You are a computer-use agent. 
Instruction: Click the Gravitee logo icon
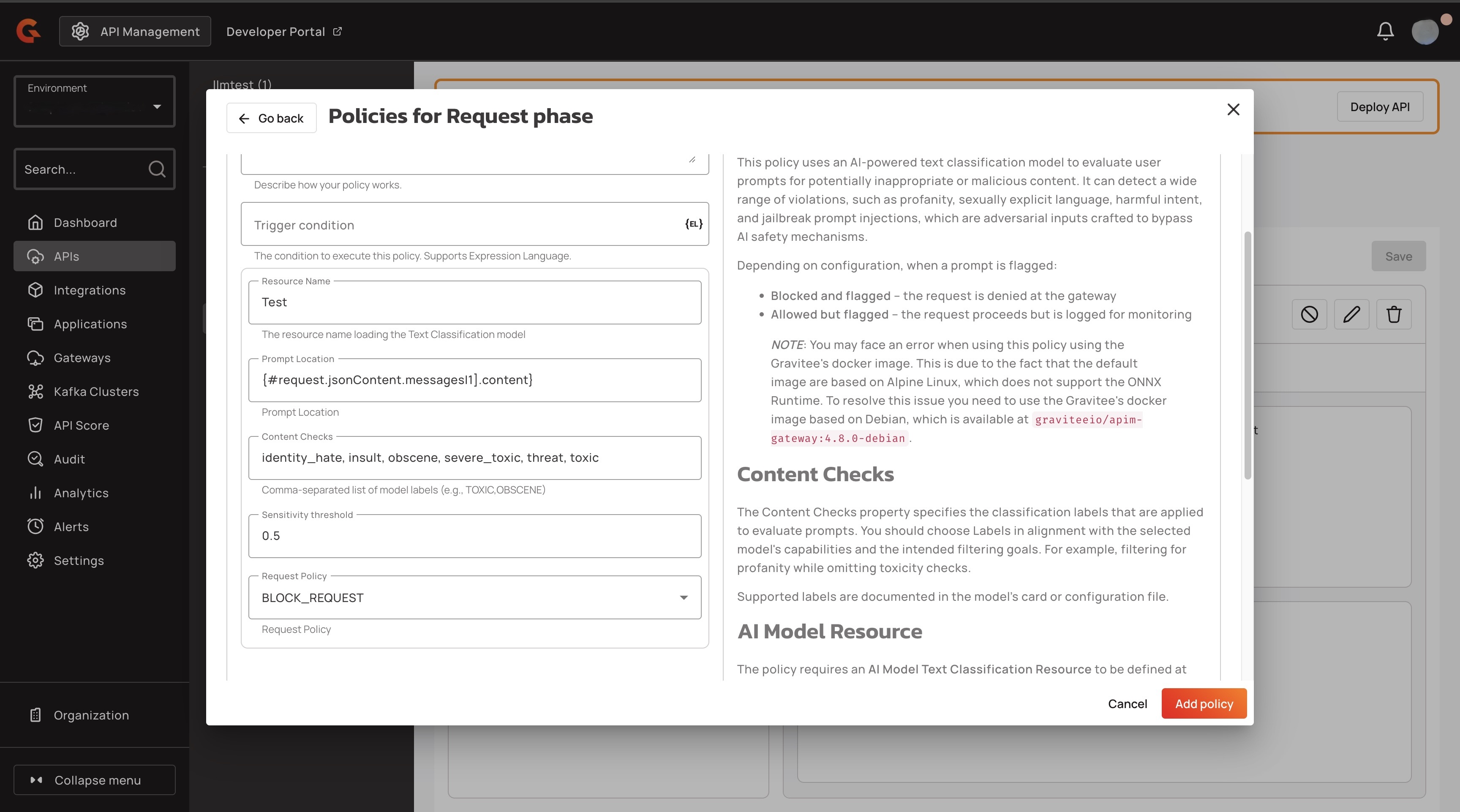click(x=28, y=30)
